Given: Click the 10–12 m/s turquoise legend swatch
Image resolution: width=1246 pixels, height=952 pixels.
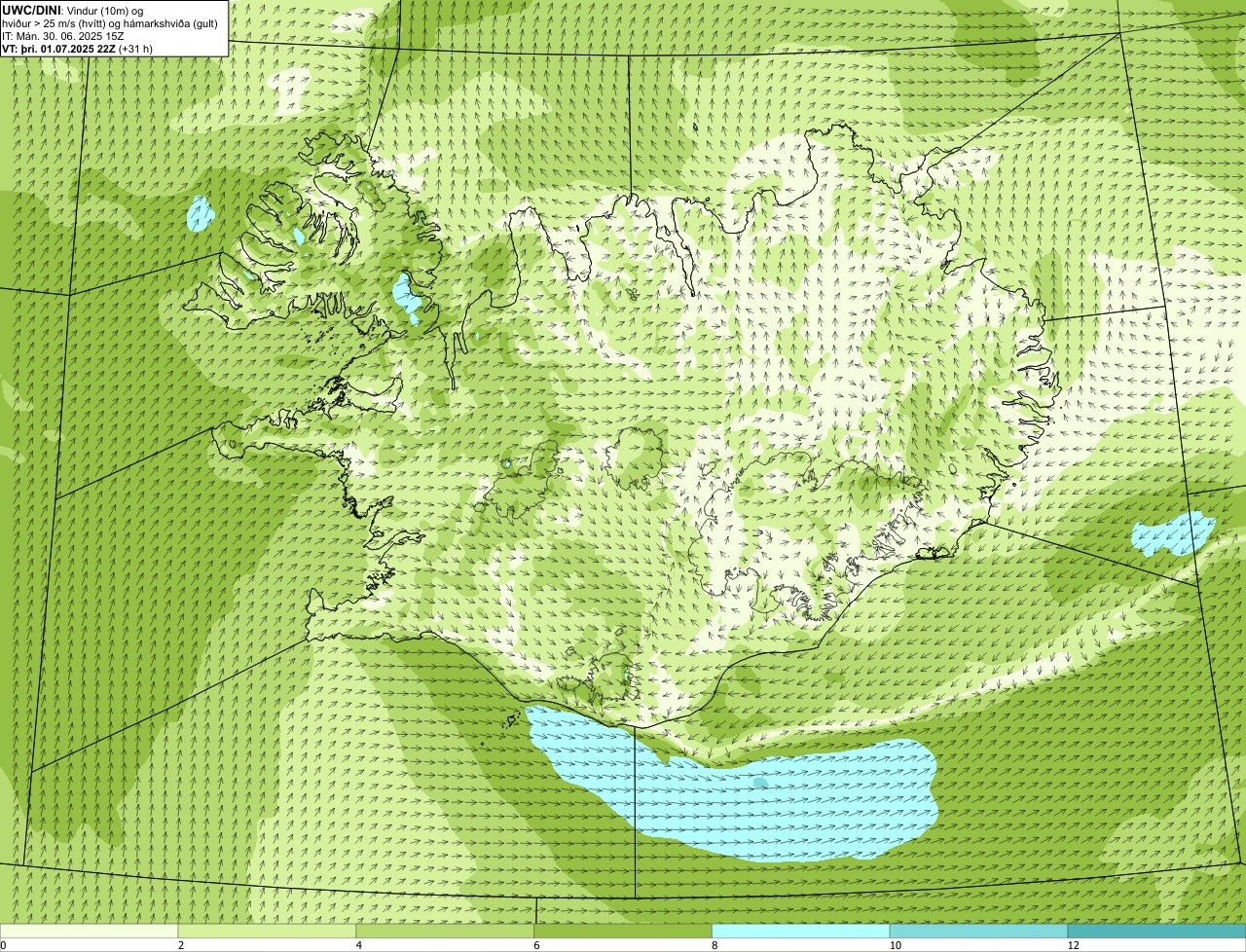Looking at the screenshot, I should click(x=978, y=932).
